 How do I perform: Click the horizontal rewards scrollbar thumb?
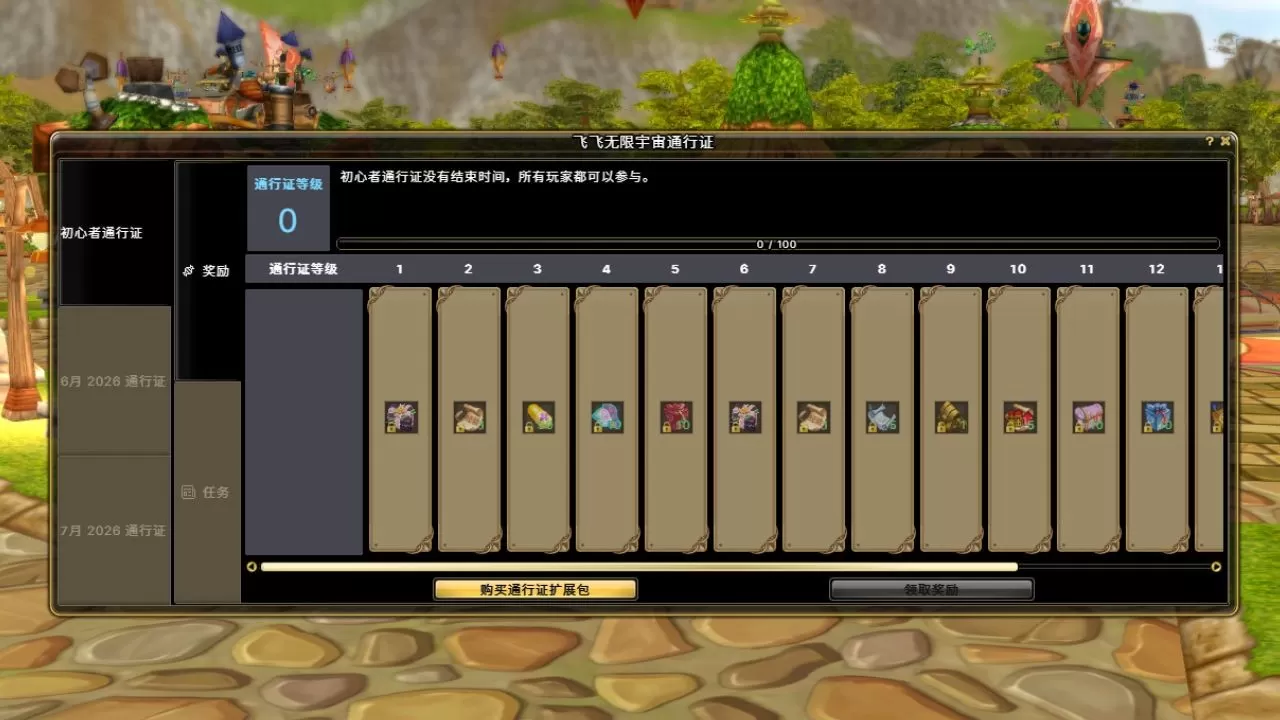click(639, 567)
